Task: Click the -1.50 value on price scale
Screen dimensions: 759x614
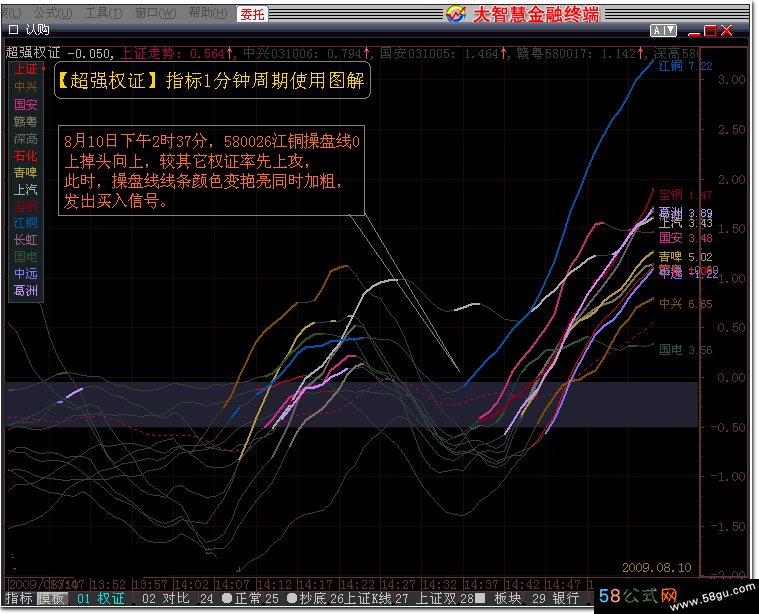Action: (728, 526)
